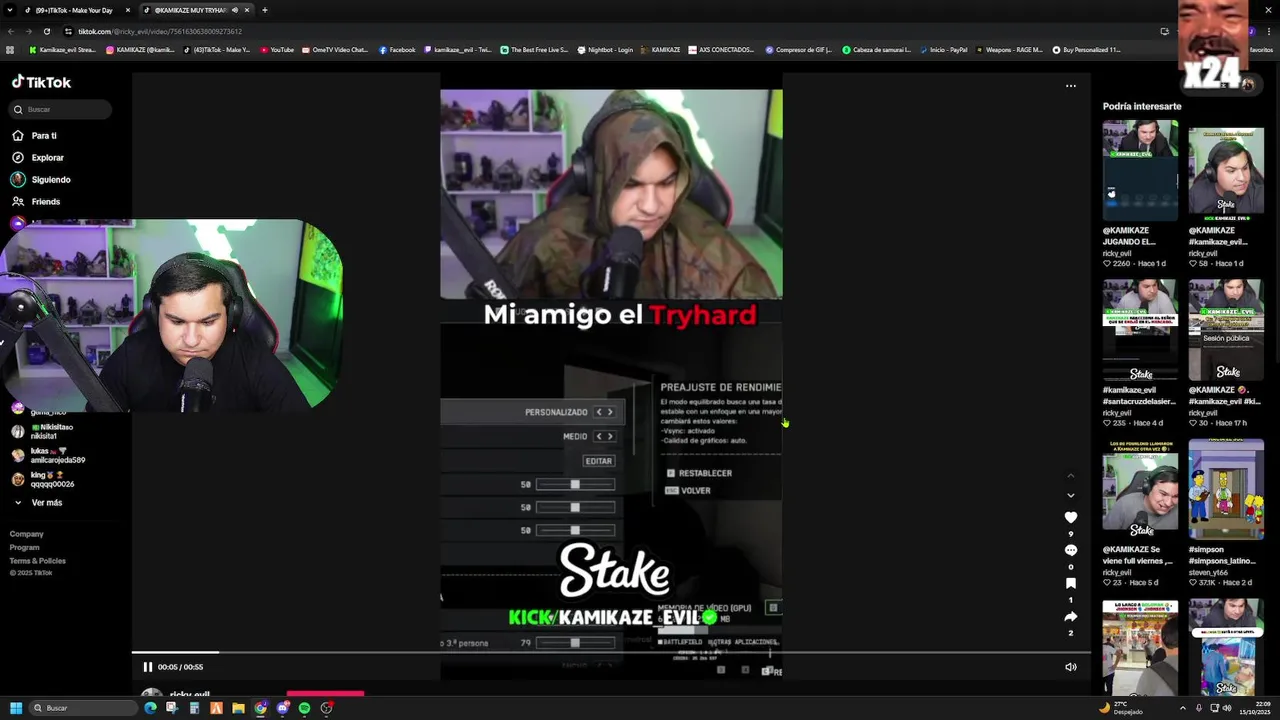
Task: Switch to the TikTok - Make Your Day tab
Action: 77,10
